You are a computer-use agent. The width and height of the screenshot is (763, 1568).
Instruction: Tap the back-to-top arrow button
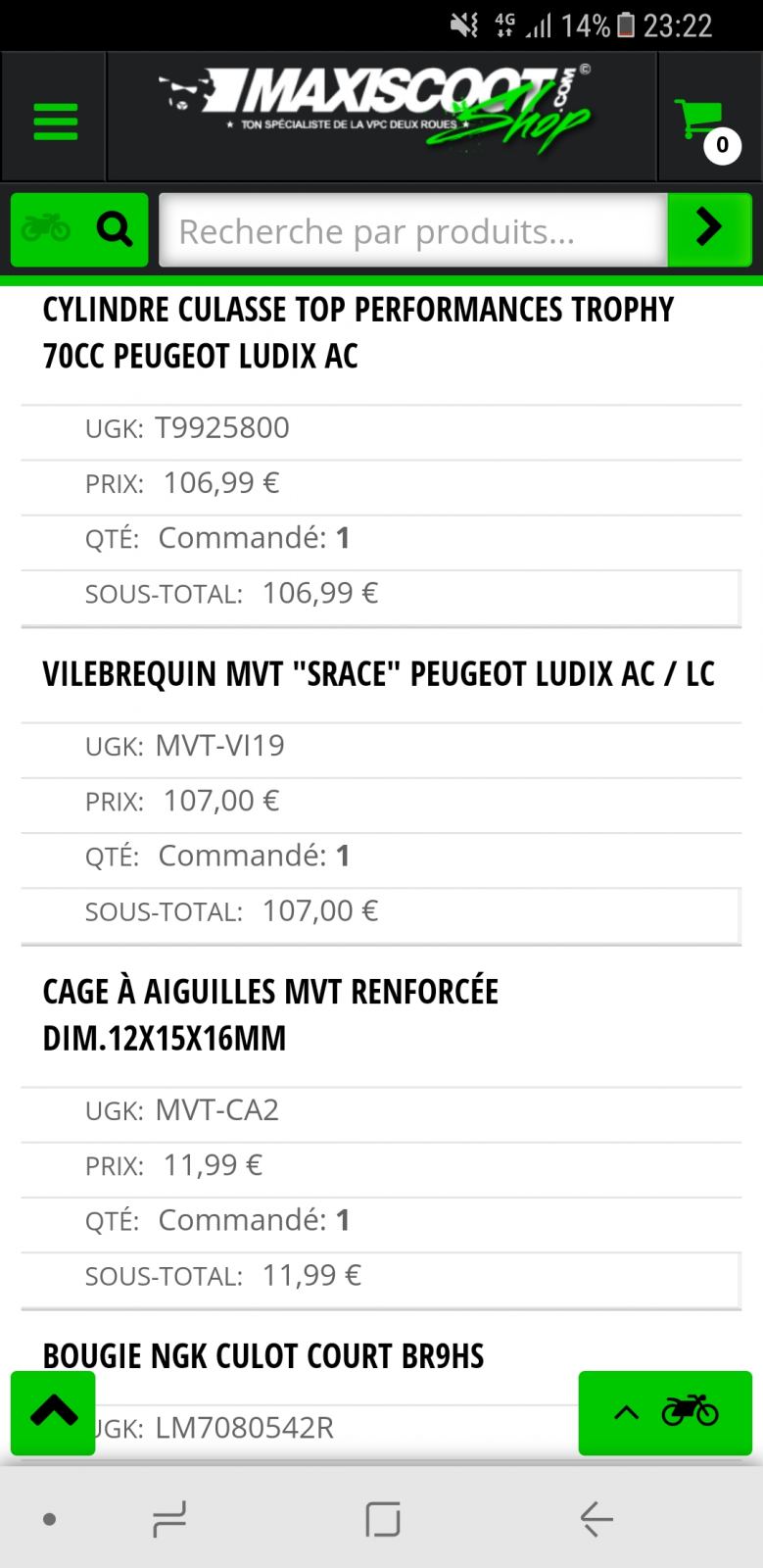(x=53, y=1412)
